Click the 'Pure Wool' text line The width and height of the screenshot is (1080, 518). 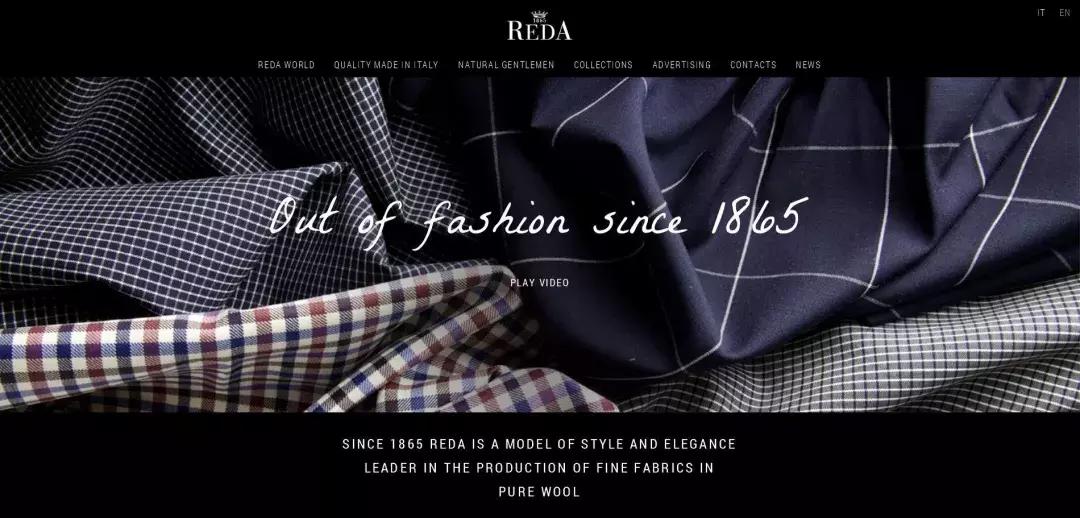click(539, 492)
